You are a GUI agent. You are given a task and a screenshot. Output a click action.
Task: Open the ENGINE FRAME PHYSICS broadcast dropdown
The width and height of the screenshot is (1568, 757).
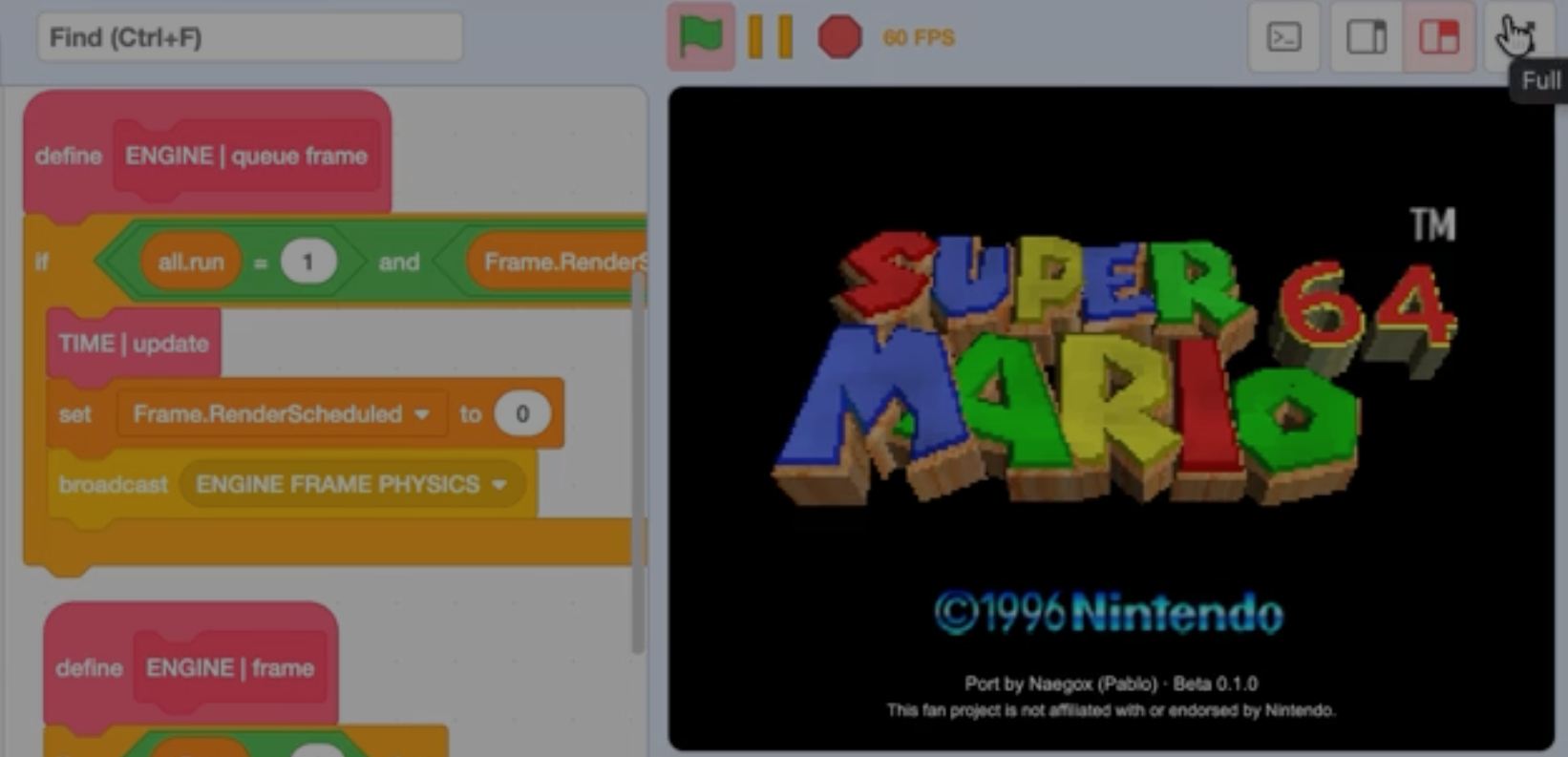(351, 485)
